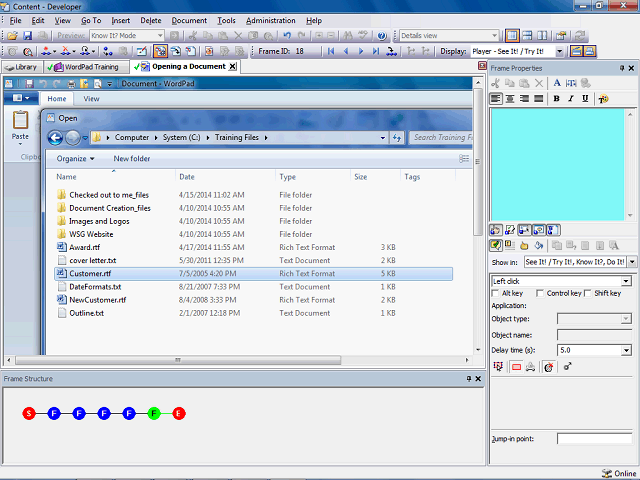640x480 pixels.
Task: Click the blue Undo arrow in main toolbar
Action: [x=287, y=36]
